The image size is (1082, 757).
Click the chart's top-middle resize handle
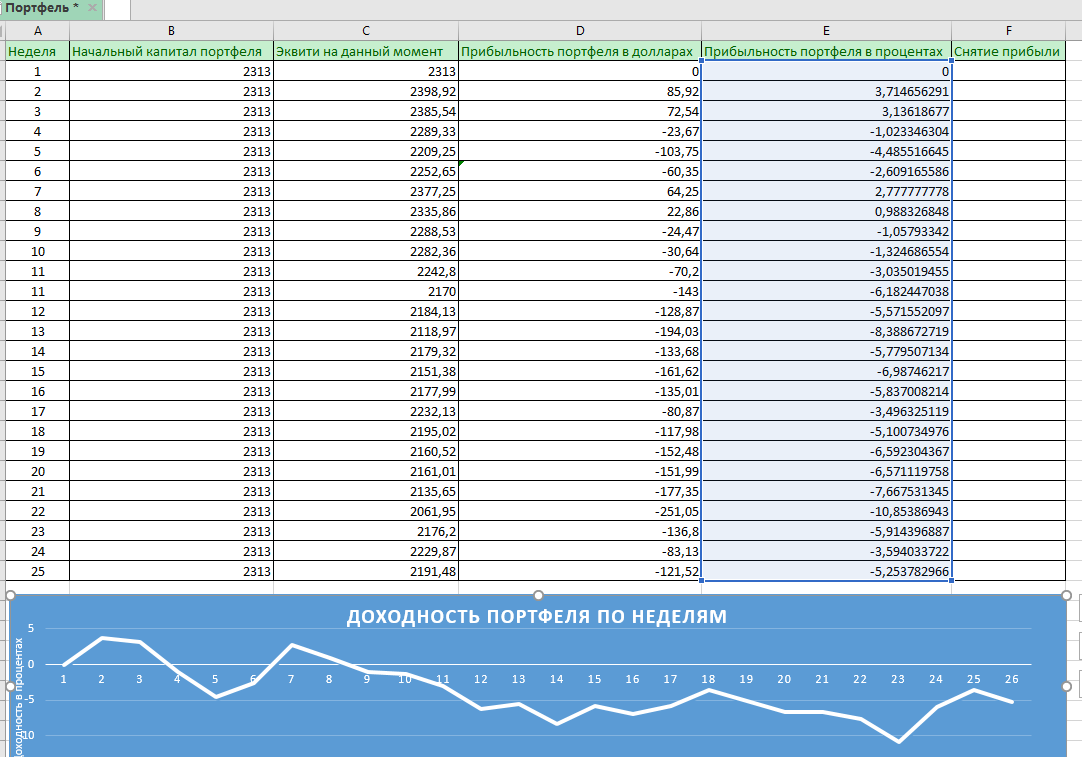pos(539,595)
